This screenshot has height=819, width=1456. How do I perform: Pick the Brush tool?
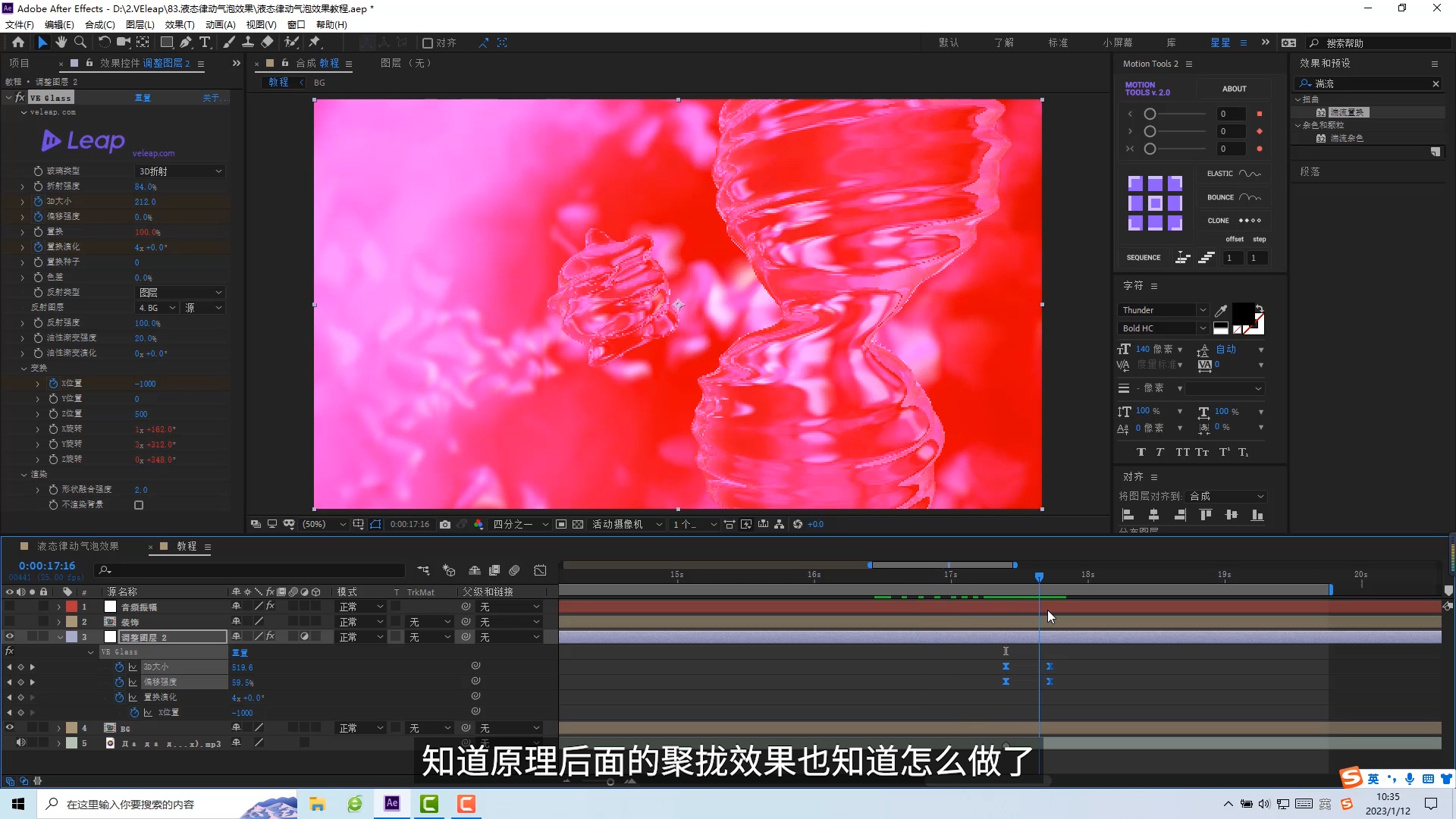point(229,42)
